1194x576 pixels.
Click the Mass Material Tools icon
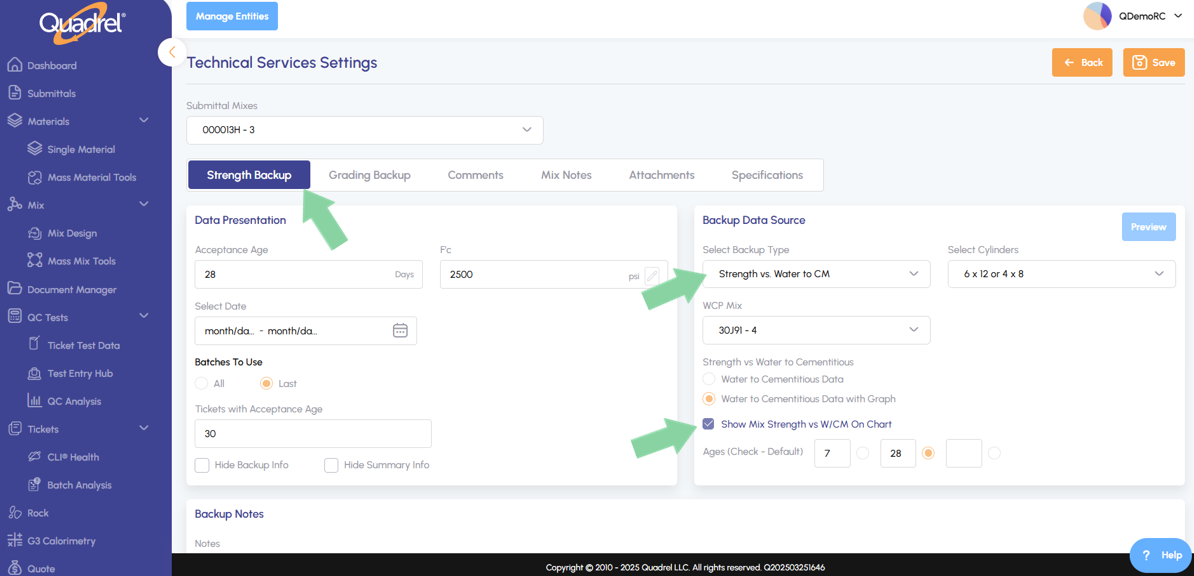pos(34,177)
